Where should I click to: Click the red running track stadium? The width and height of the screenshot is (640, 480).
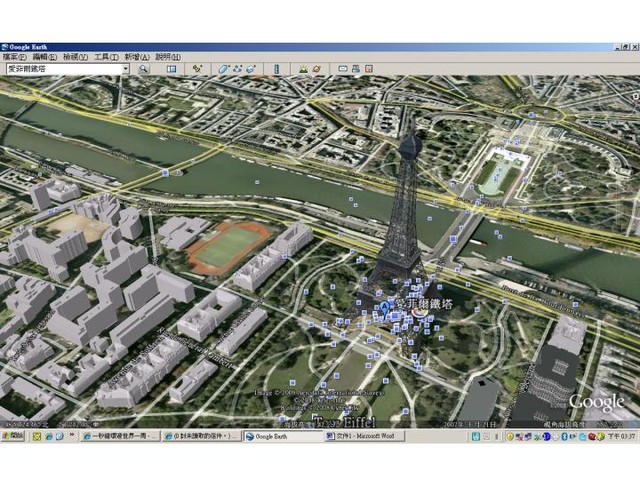pyautogui.click(x=227, y=247)
